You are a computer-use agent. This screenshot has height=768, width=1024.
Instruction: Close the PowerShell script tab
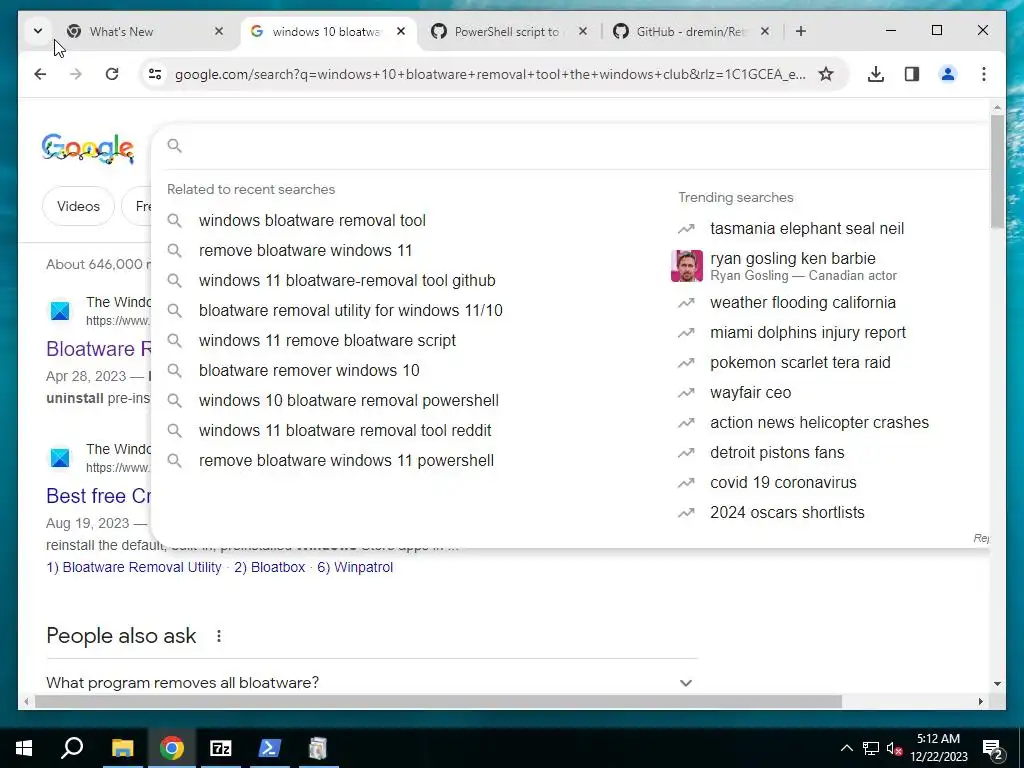click(x=583, y=31)
